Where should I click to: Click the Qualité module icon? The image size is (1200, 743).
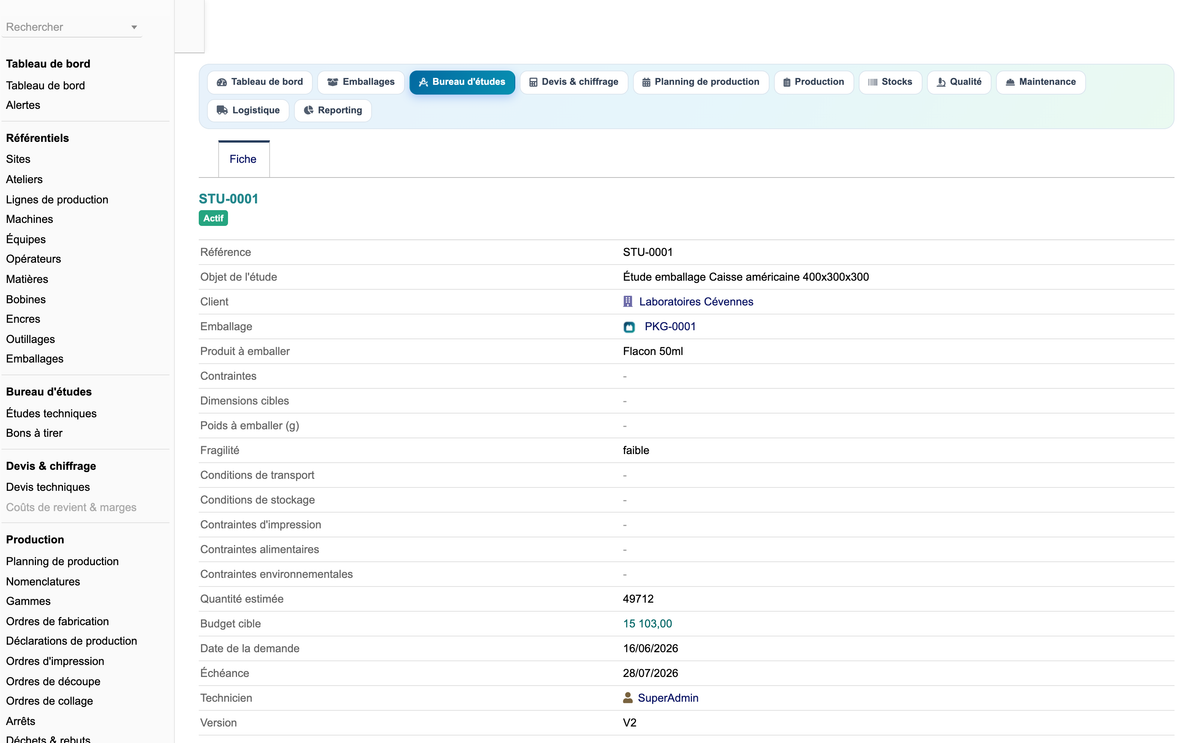tap(941, 82)
